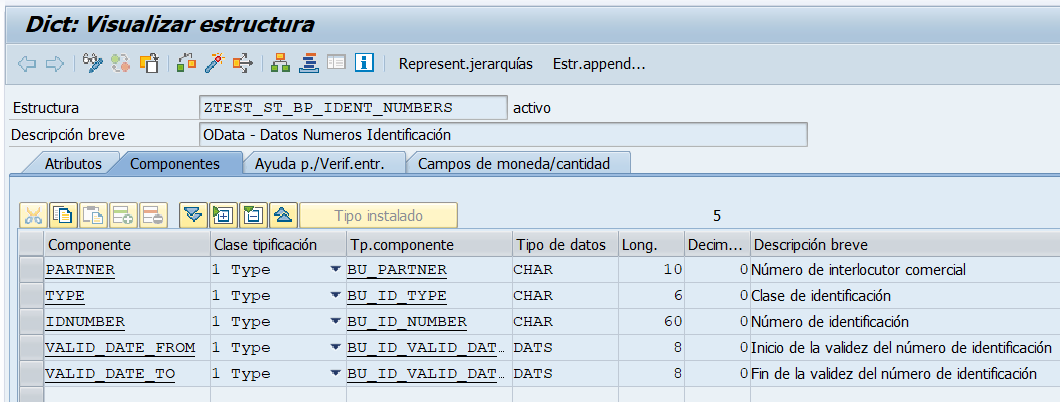Click the collapse all arrow icon above table
Viewport: 1060px width, 402px height.
(x=284, y=215)
